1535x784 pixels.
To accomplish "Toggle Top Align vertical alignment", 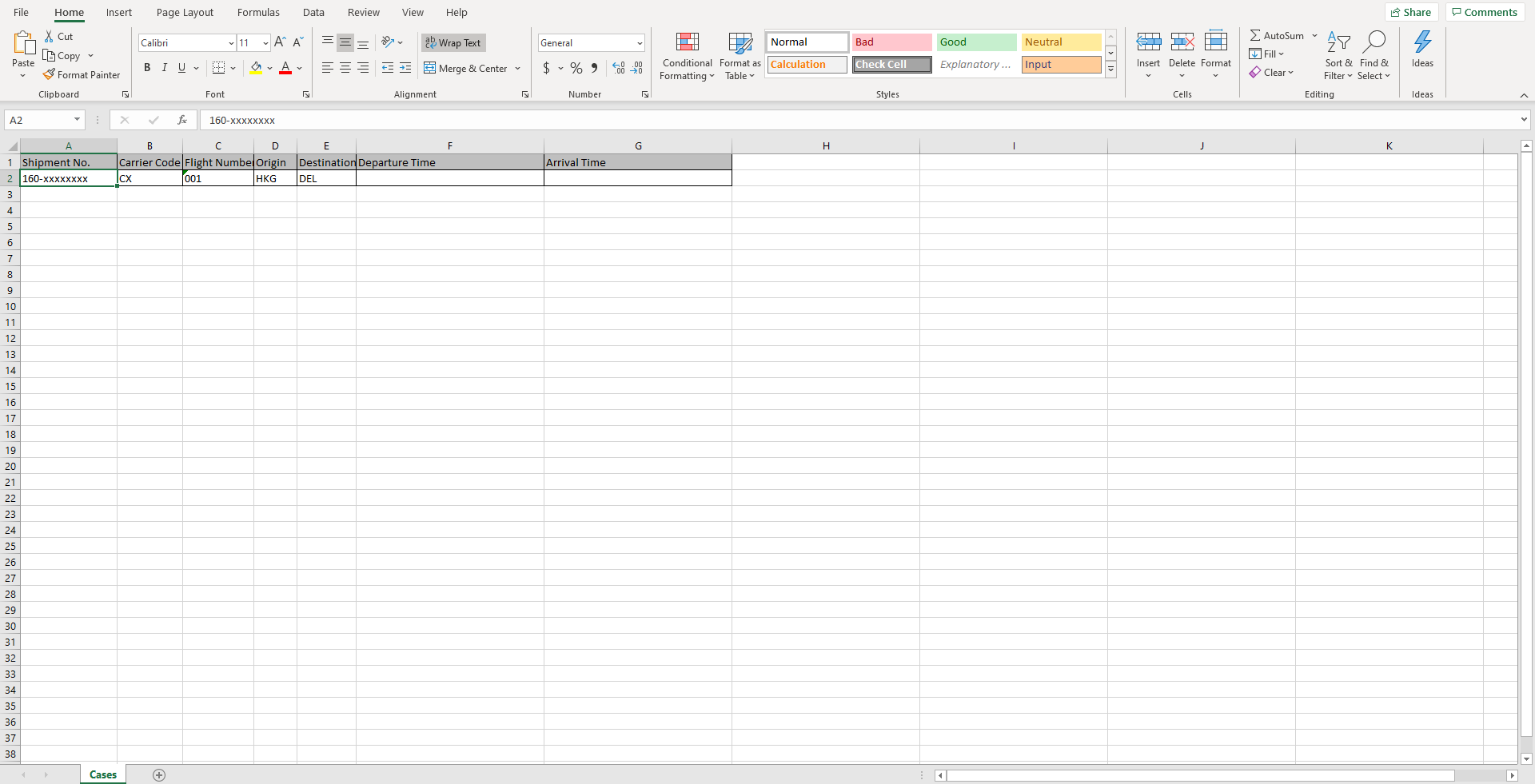I will (x=328, y=42).
